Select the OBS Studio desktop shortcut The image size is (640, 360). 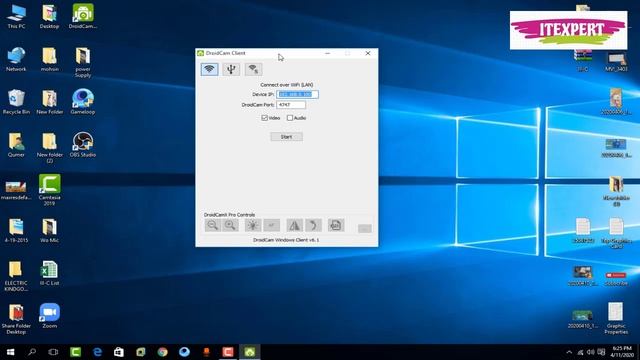click(82, 145)
